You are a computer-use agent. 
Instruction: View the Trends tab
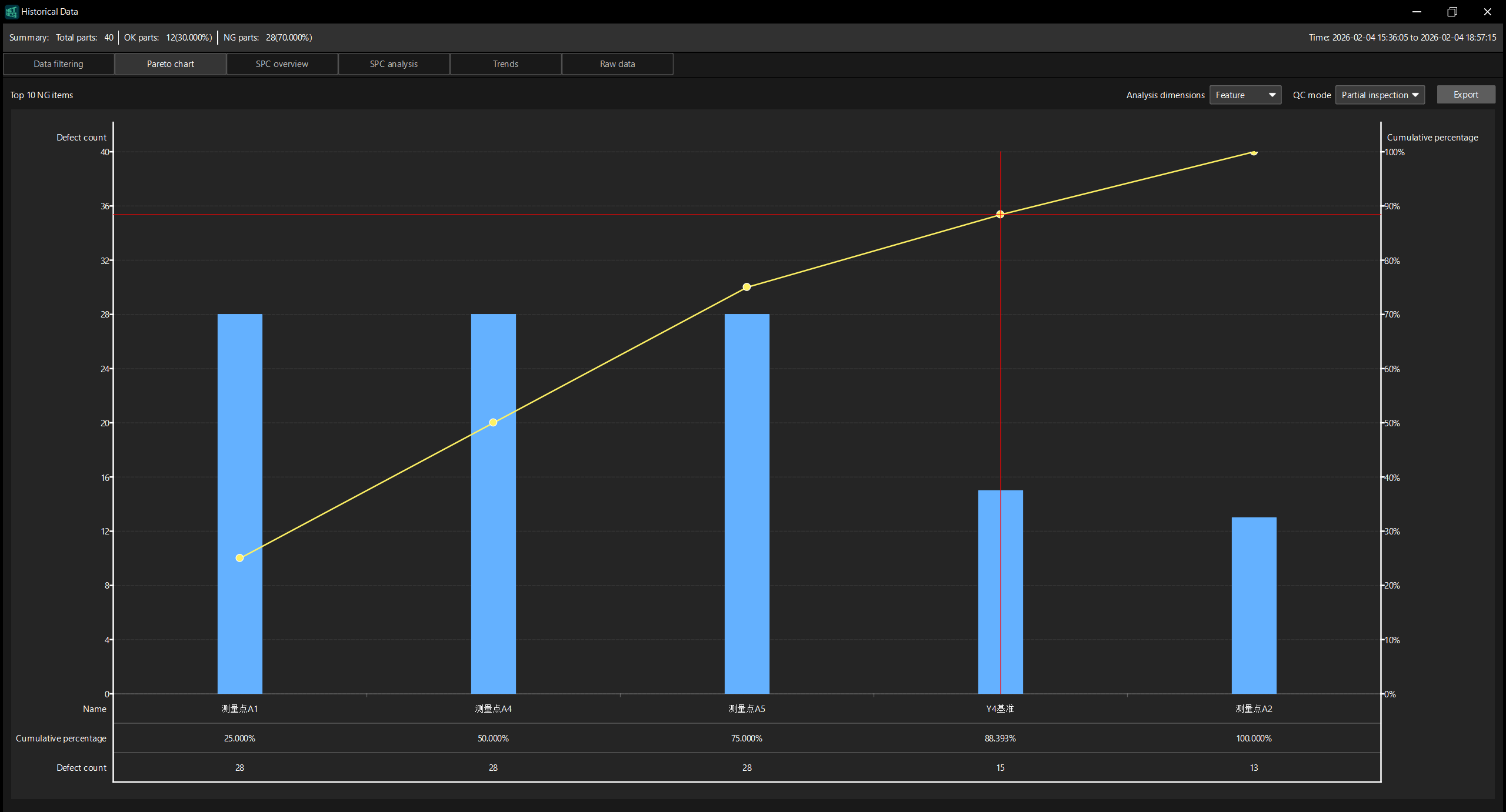tap(505, 64)
